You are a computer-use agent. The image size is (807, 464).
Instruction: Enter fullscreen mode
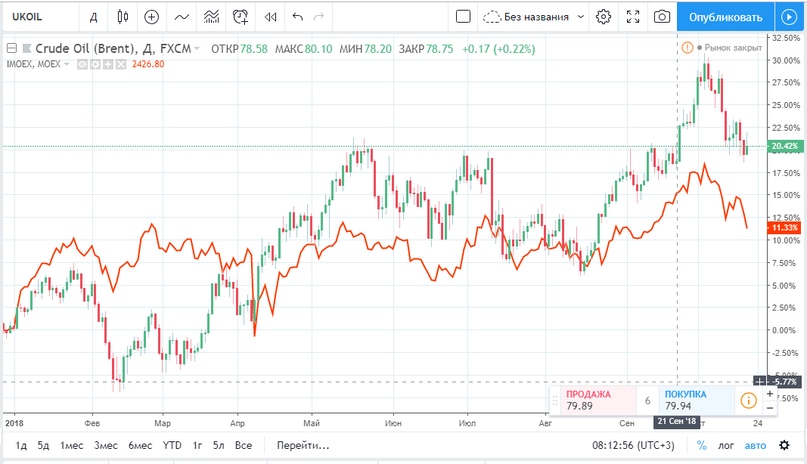pyautogui.click(x=632, y=17)
